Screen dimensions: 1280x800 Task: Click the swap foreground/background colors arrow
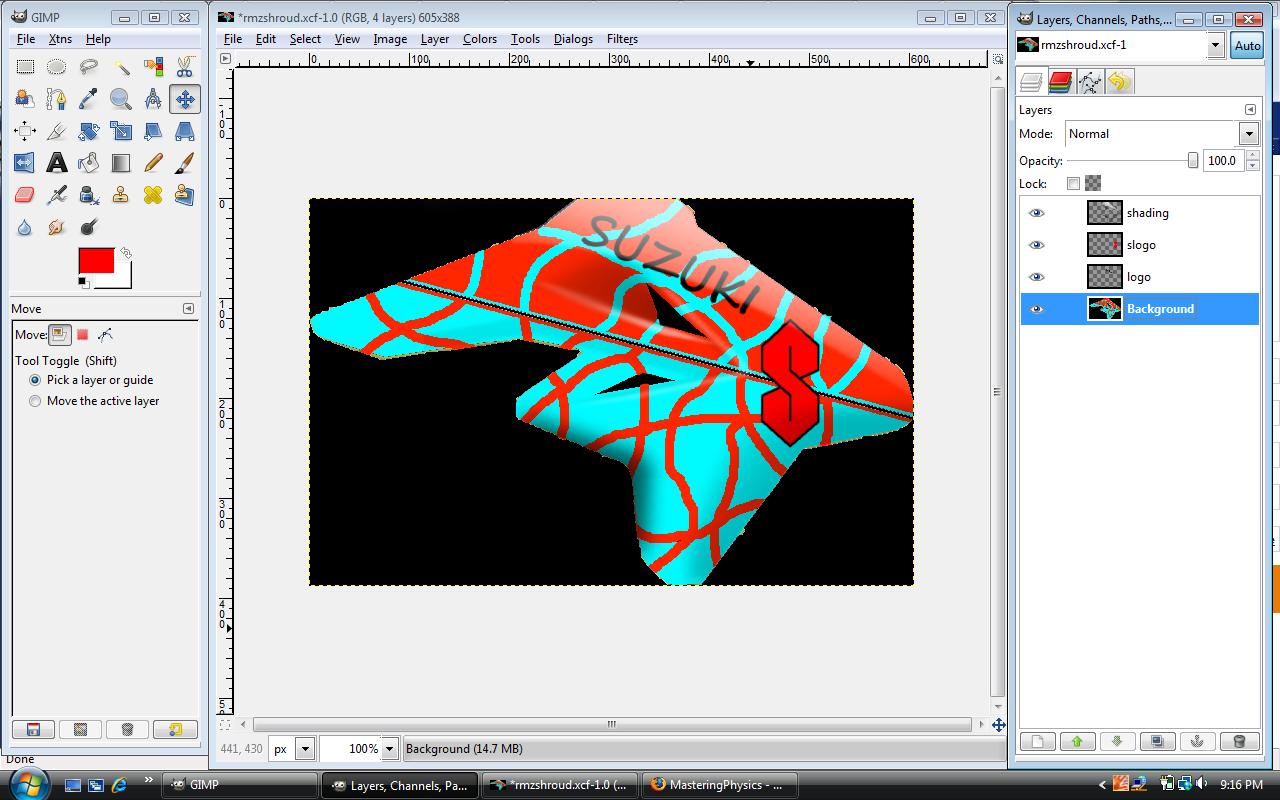coord(126,252)
